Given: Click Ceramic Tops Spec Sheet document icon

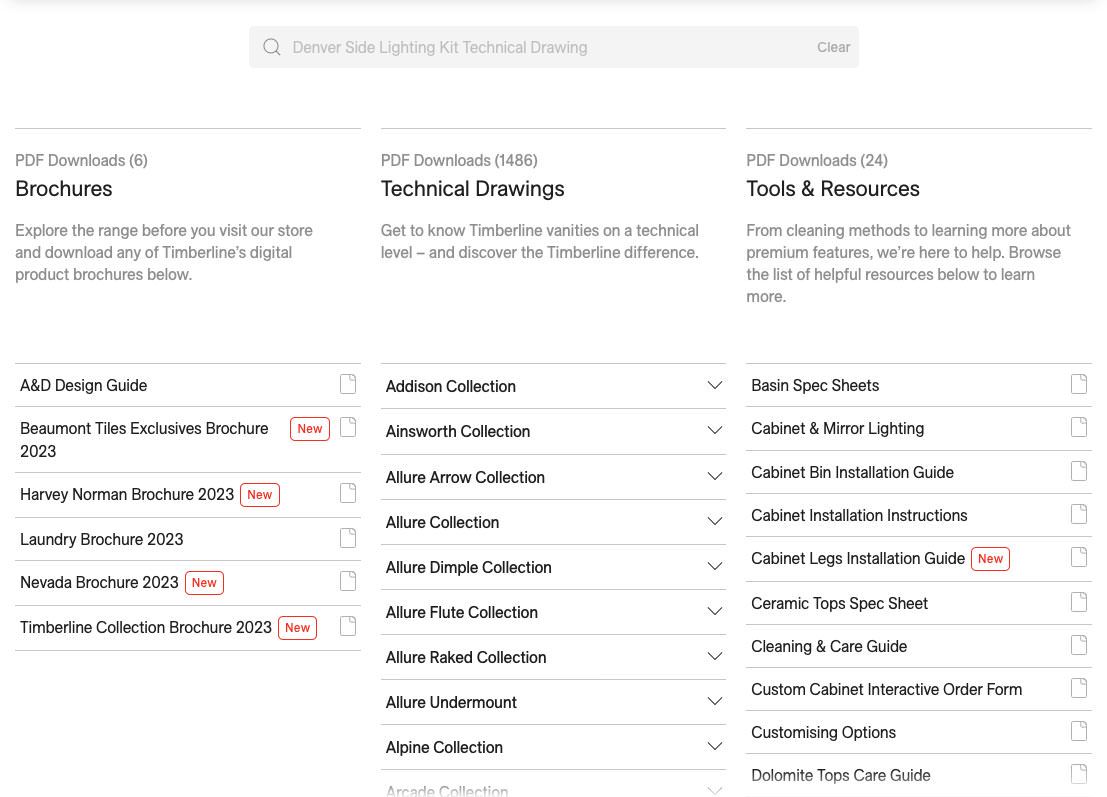Looking at the screenshot, I should [x=1079, y=602].
